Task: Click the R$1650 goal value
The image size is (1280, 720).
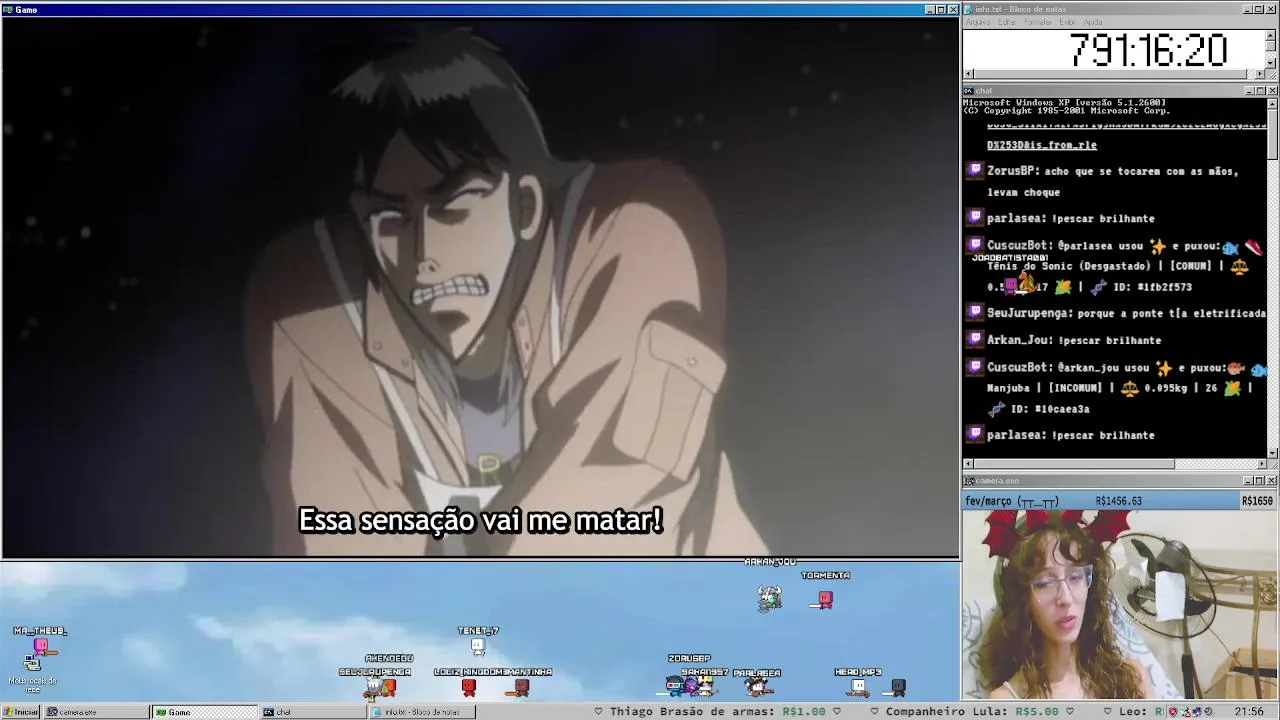Action: [1257, 501]
